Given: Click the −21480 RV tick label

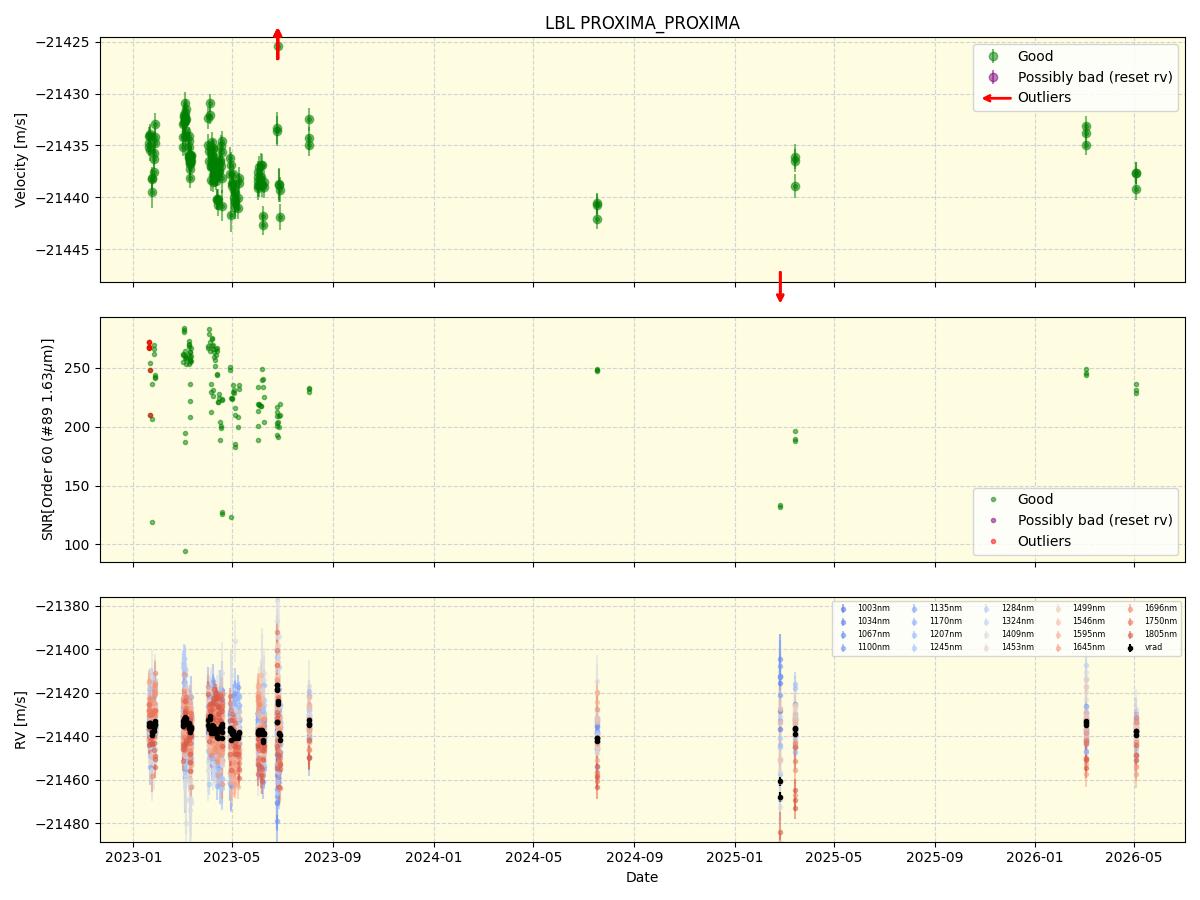Looking at the screenshot, I should pyautogui.click(x=64, y=824).
